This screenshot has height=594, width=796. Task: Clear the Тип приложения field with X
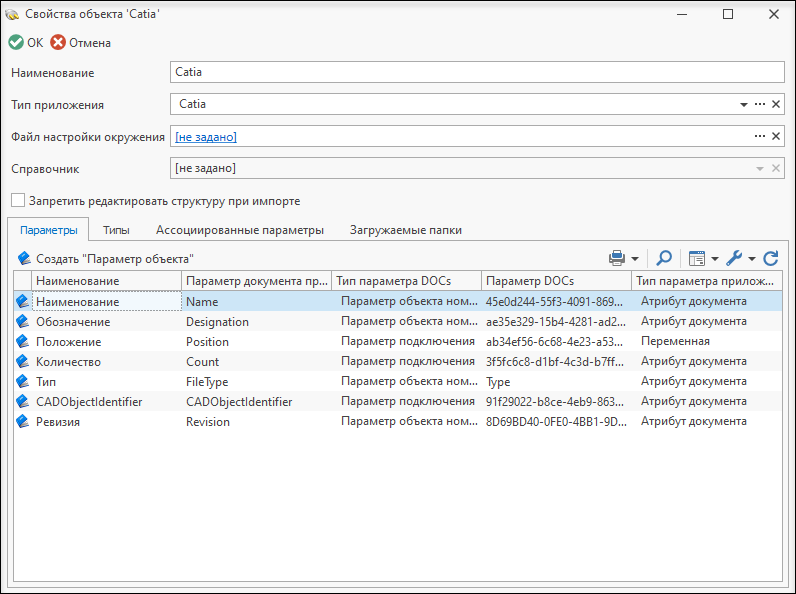tap(776, 104)
